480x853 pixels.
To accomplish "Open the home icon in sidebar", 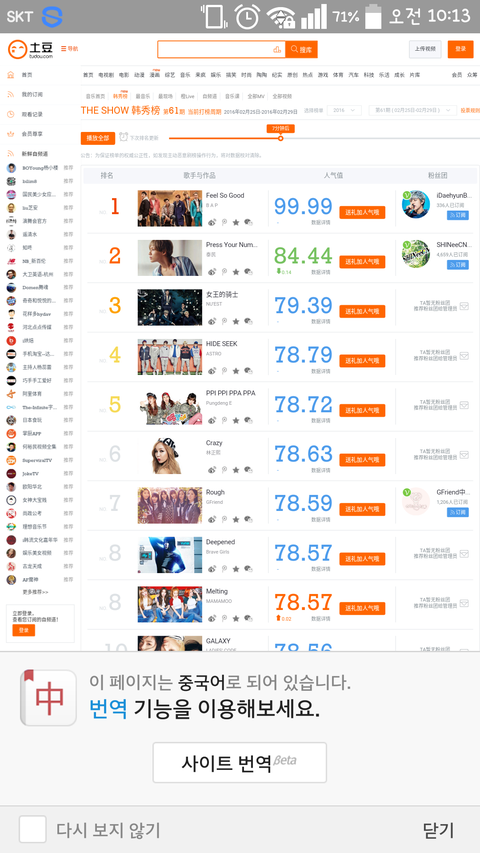I will (x=10, y=75).
